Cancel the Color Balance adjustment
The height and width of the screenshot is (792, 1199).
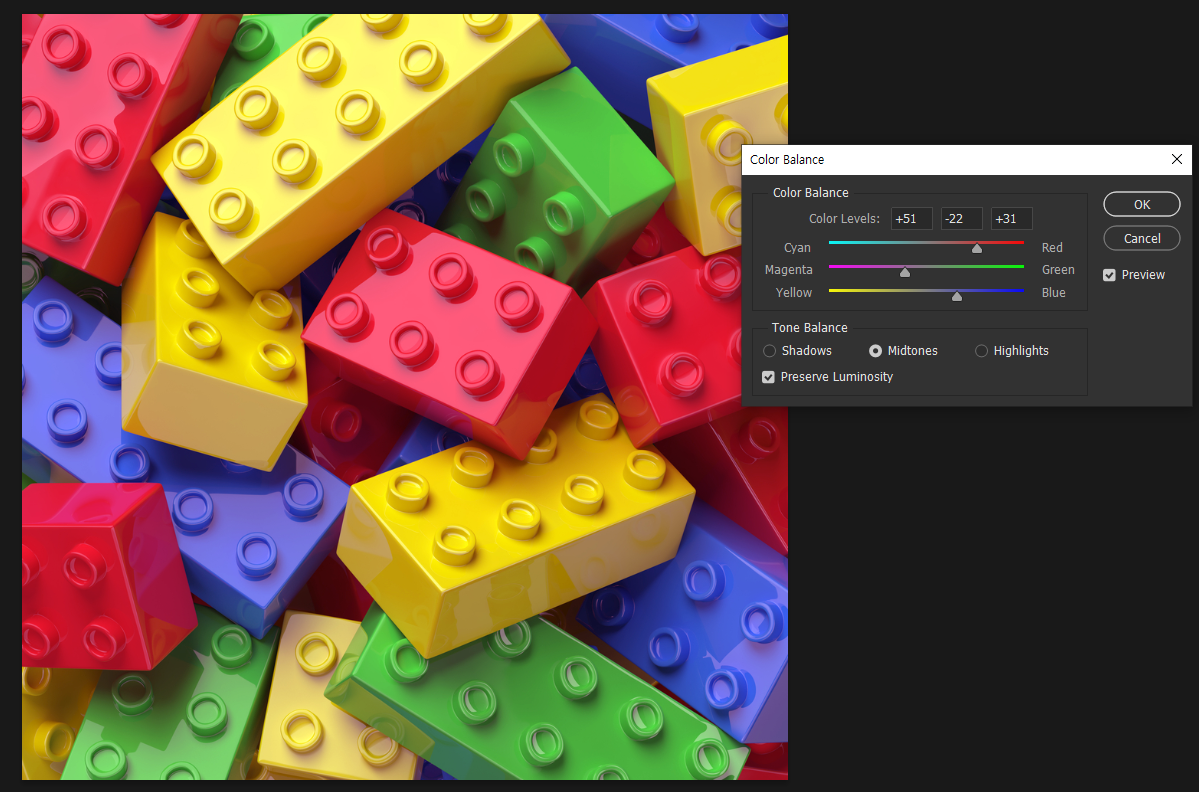pos(1142,239)
